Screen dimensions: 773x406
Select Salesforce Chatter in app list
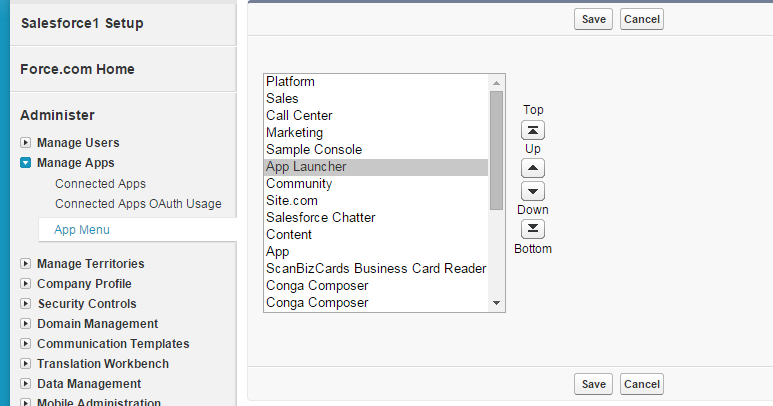click(x=320, y=218)
